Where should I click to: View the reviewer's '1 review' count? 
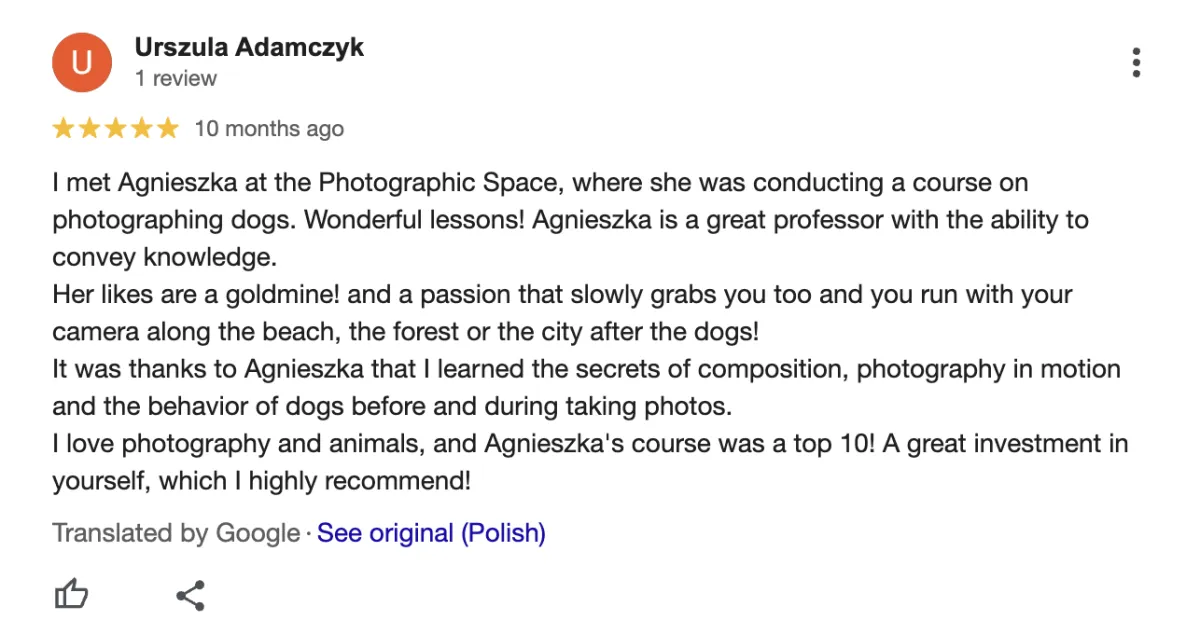(176, 78)
